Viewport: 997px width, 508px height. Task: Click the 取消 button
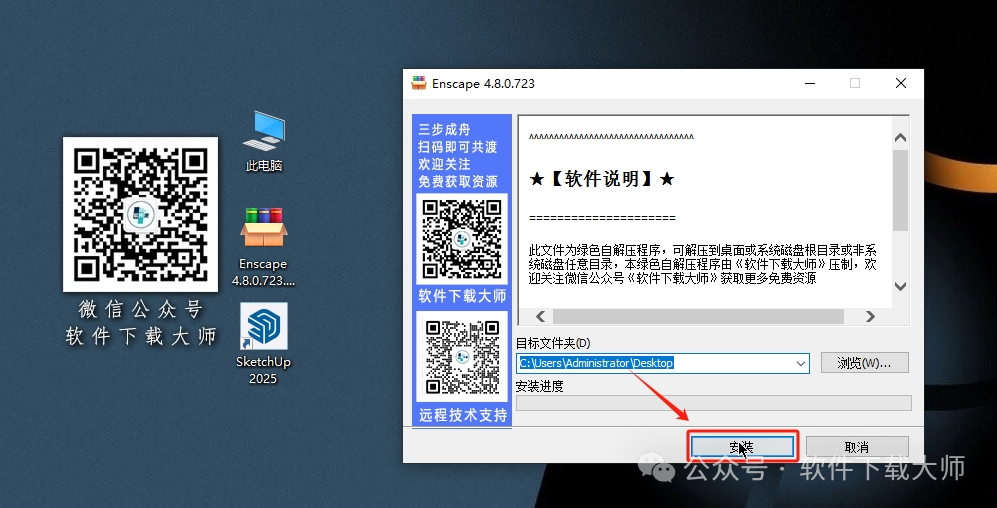pyautogui.click(x=856, y=447)
